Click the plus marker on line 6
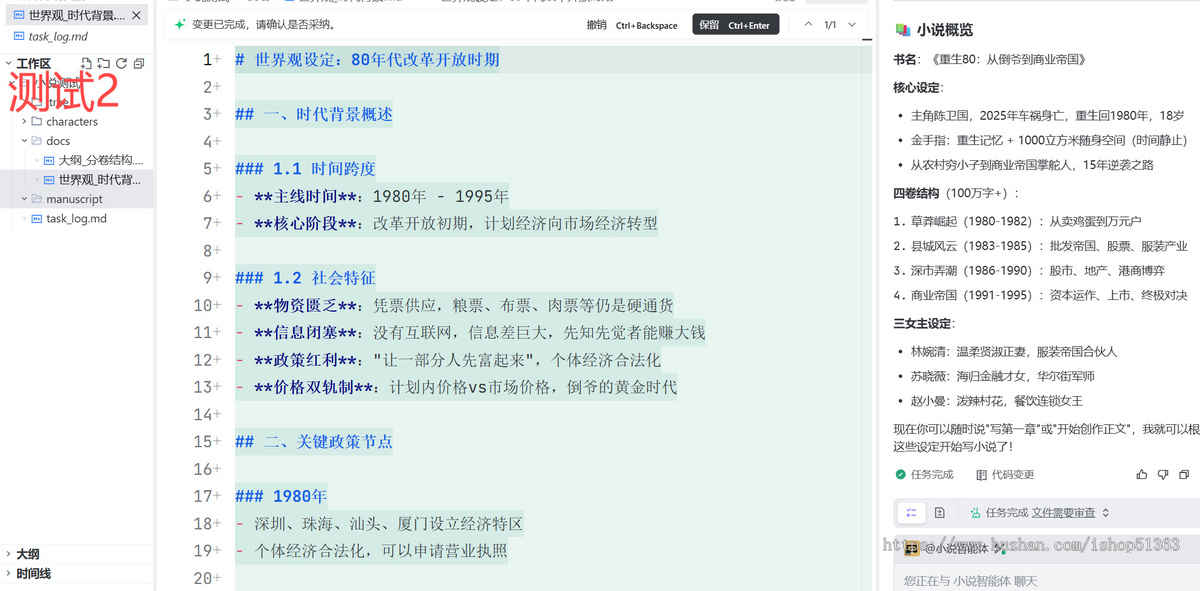The image size is (1200, 591). (216, 196)
